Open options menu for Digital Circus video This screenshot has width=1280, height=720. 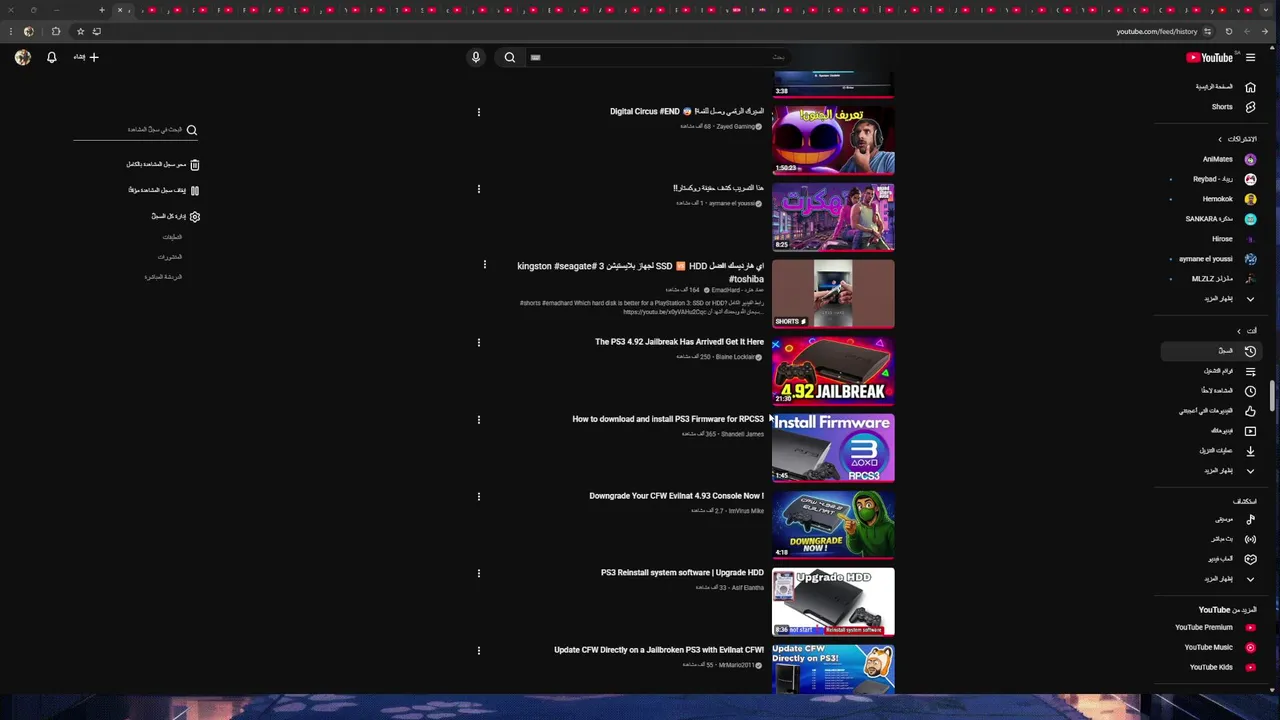(479, 112)
